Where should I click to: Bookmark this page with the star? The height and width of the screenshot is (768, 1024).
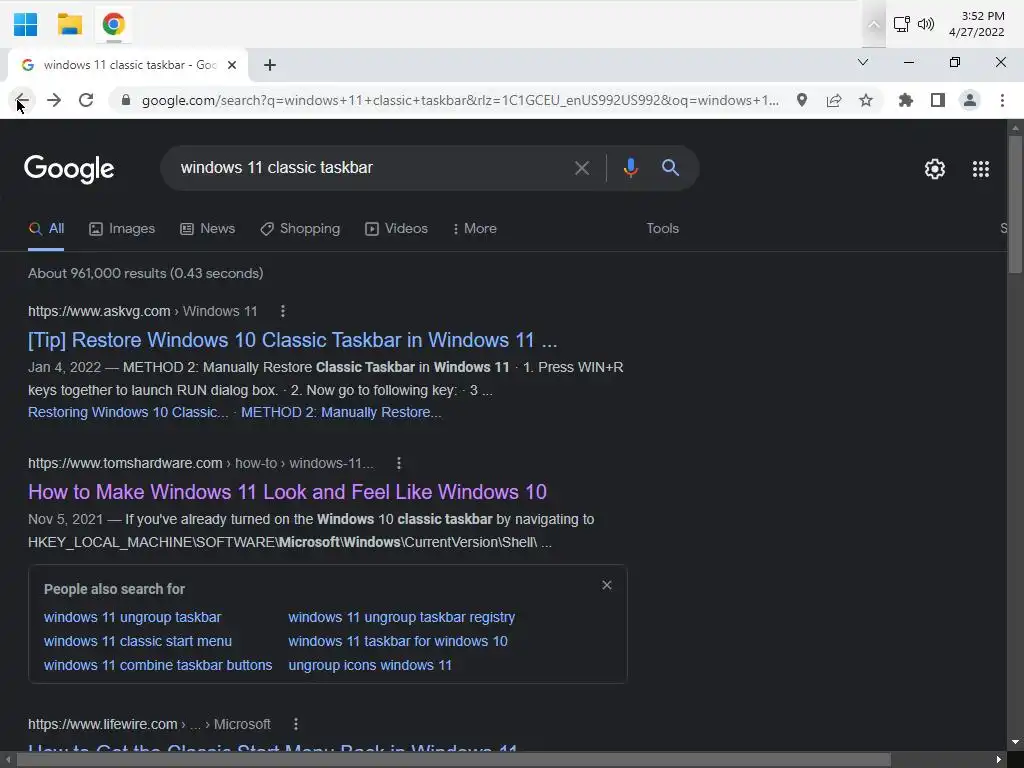[866, 100]
